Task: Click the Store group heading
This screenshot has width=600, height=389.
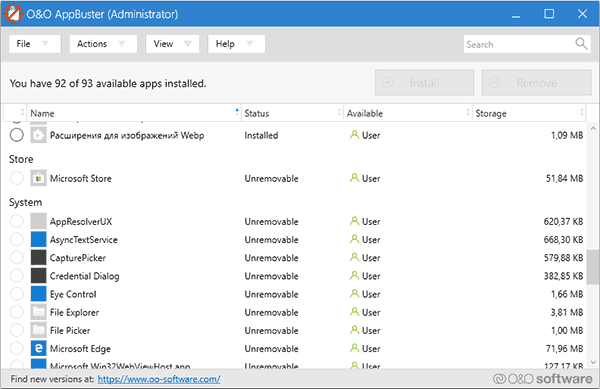Action: 21,159
